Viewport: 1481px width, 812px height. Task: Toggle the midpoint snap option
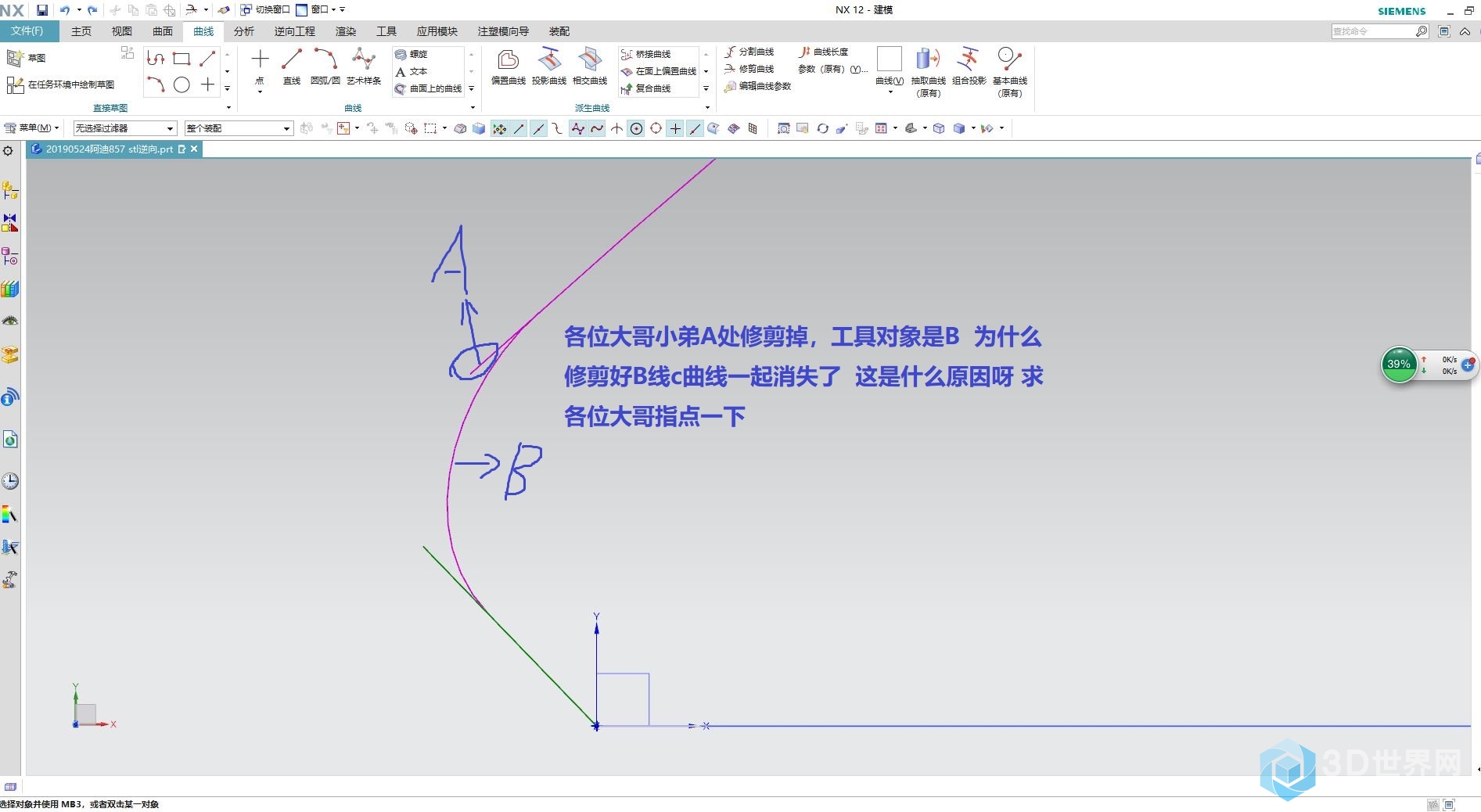539,129
